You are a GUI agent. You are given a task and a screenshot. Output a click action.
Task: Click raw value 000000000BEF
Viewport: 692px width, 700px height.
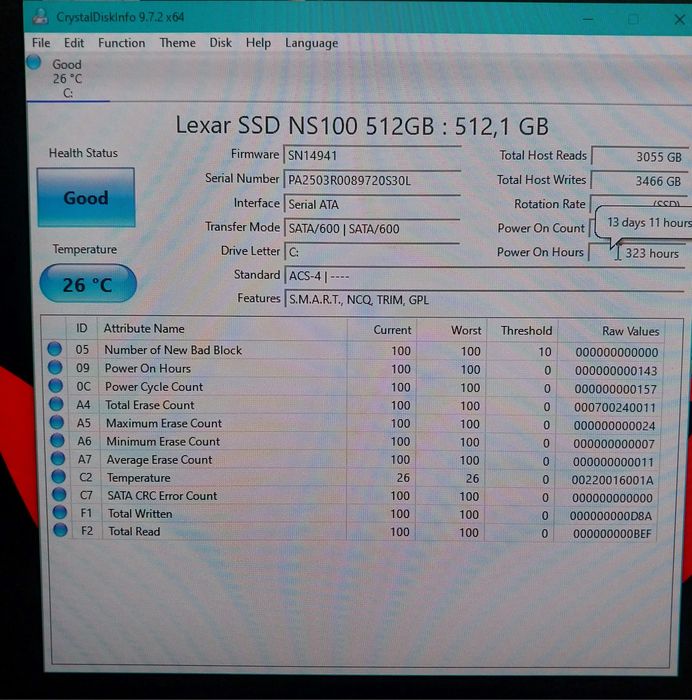pyautogui.click(x=612, y=533)
